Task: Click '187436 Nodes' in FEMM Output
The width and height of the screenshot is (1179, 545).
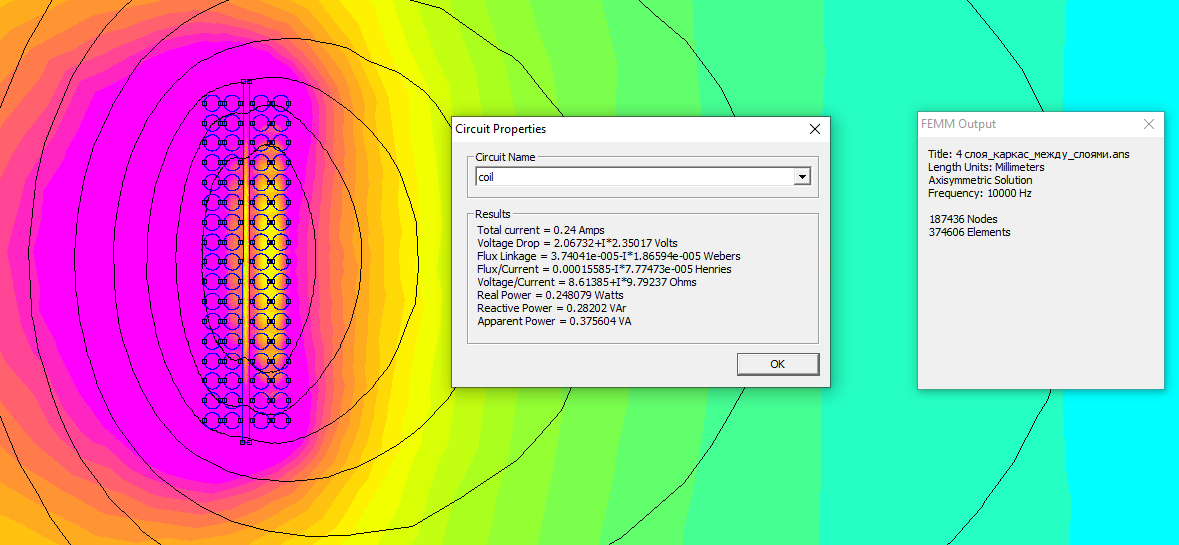Action: click(x=963, y=219)
